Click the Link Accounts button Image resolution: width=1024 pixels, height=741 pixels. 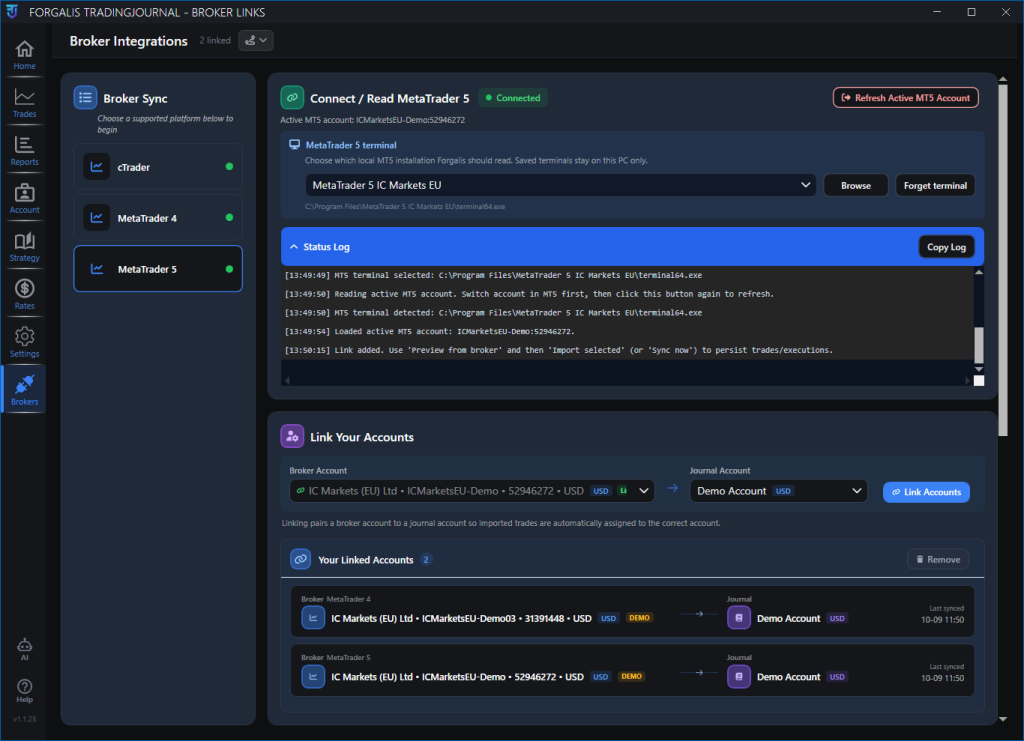926,492
